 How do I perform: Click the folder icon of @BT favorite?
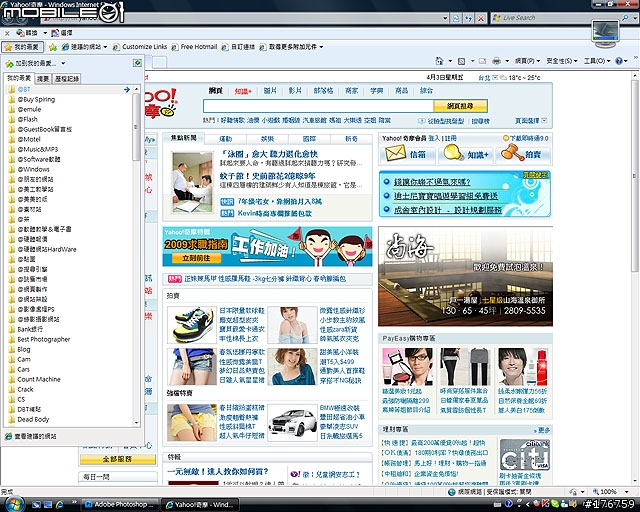[x=12, y=89]
